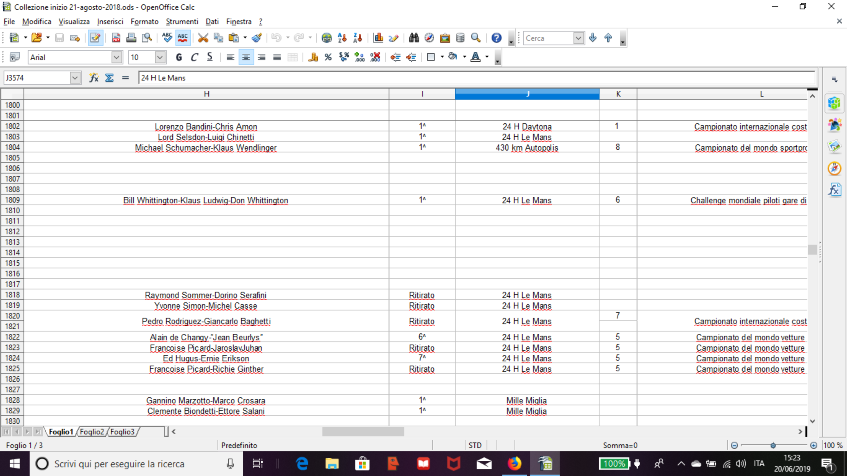Toggle italic C formatting
Image resolution: width=847 pixels, height=476 pixels.
click(194, 57)
